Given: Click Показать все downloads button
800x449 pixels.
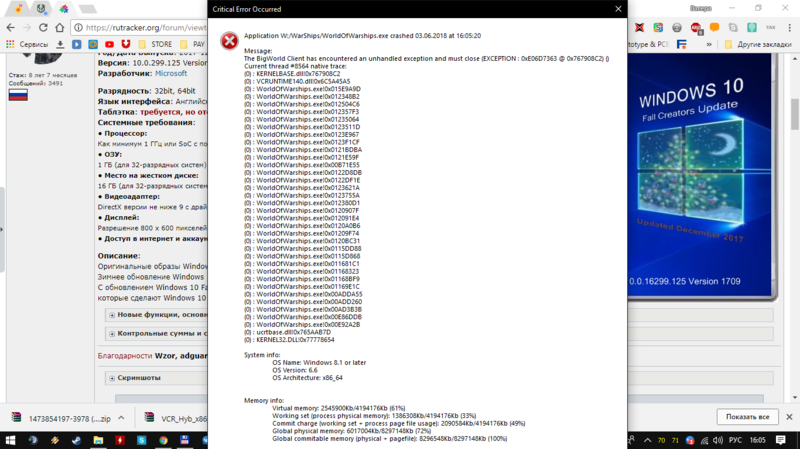Looking at the screenshot, I should (747, 417).
